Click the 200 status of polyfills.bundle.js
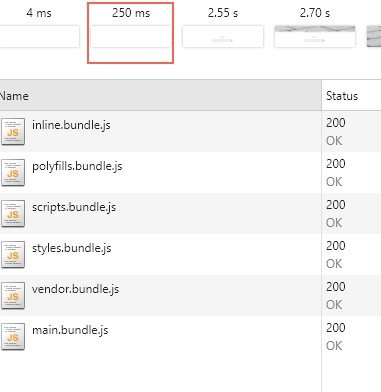 tap(336, 164)
